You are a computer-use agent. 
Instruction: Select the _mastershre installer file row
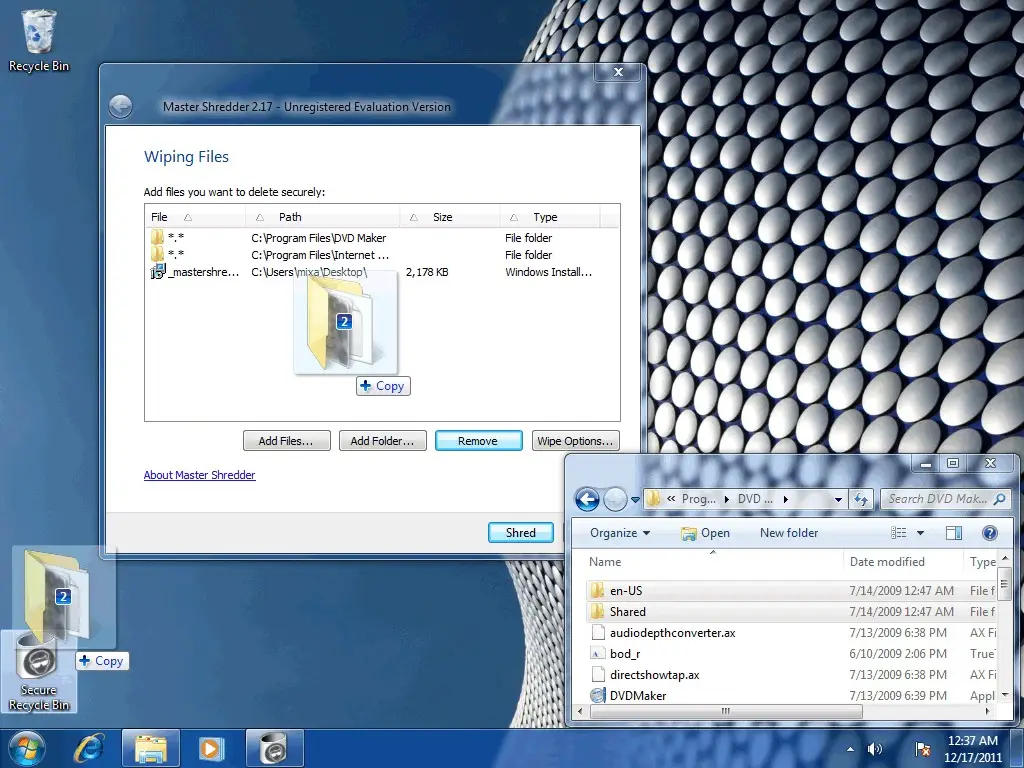[x=200, y=272]
